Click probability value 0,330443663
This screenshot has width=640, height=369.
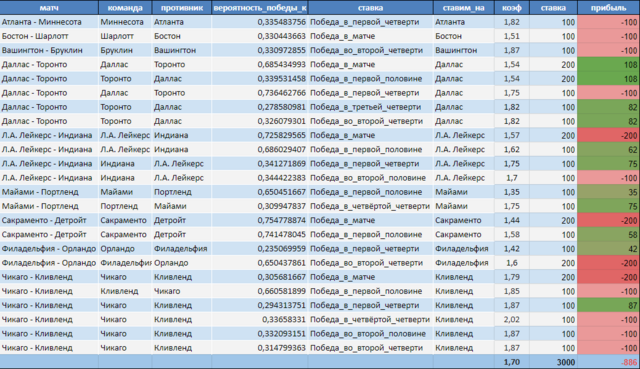(x=260, y=36)
